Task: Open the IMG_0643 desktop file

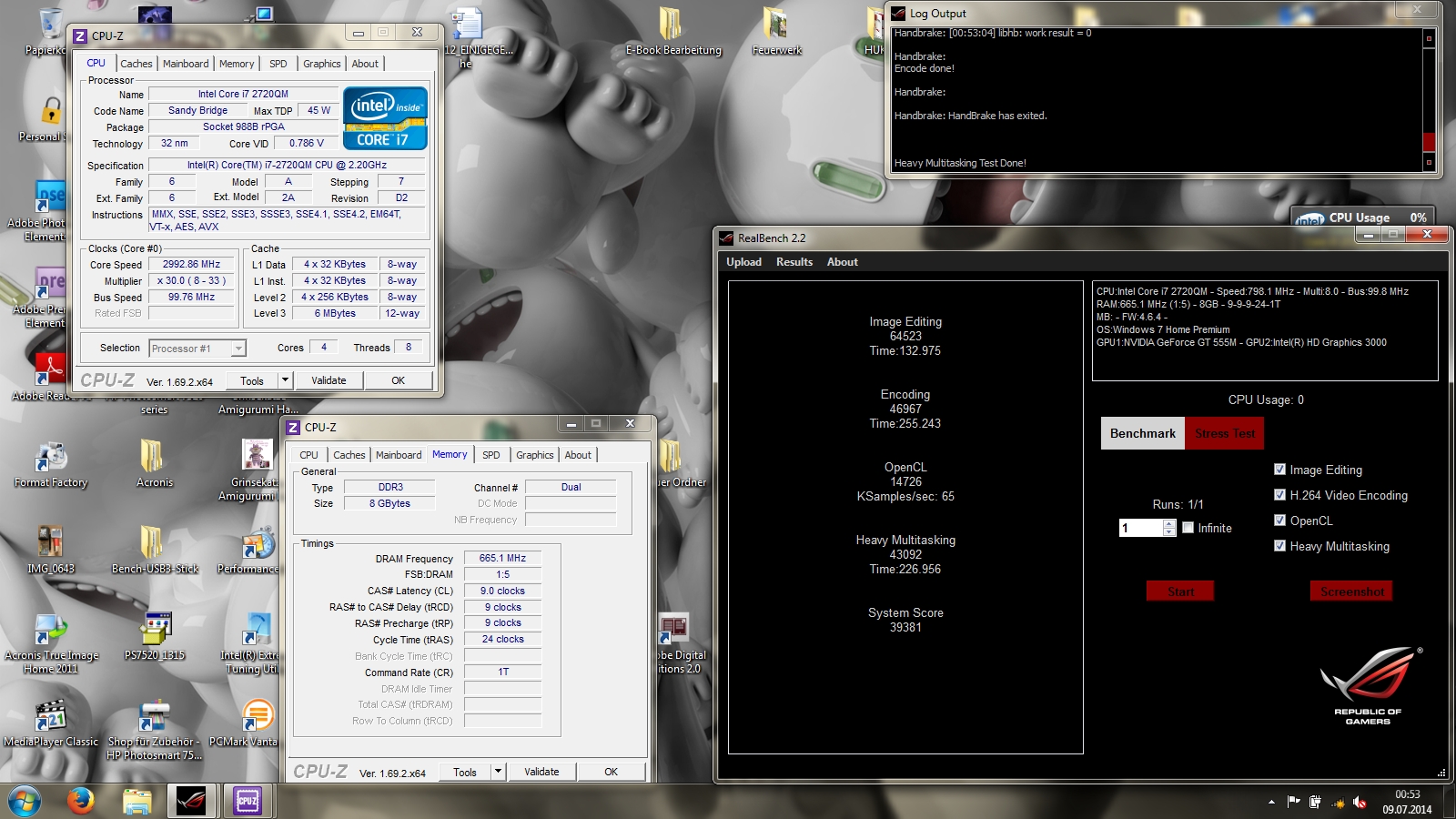Action: 51,549
